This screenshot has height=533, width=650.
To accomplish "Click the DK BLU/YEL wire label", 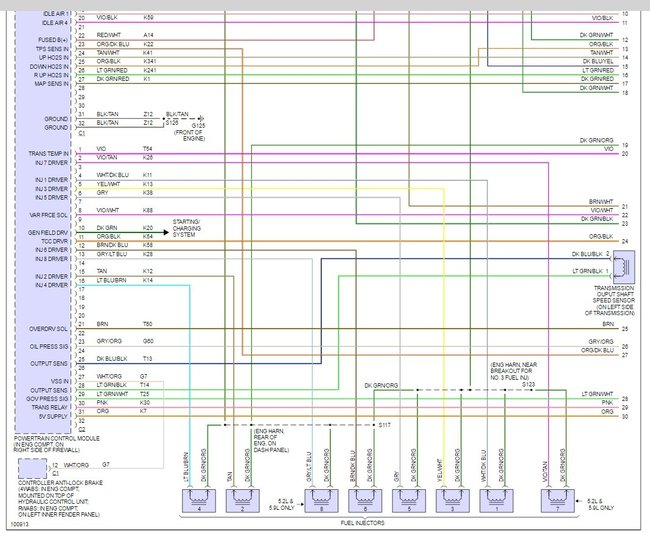I will click(x=598, y=61).
